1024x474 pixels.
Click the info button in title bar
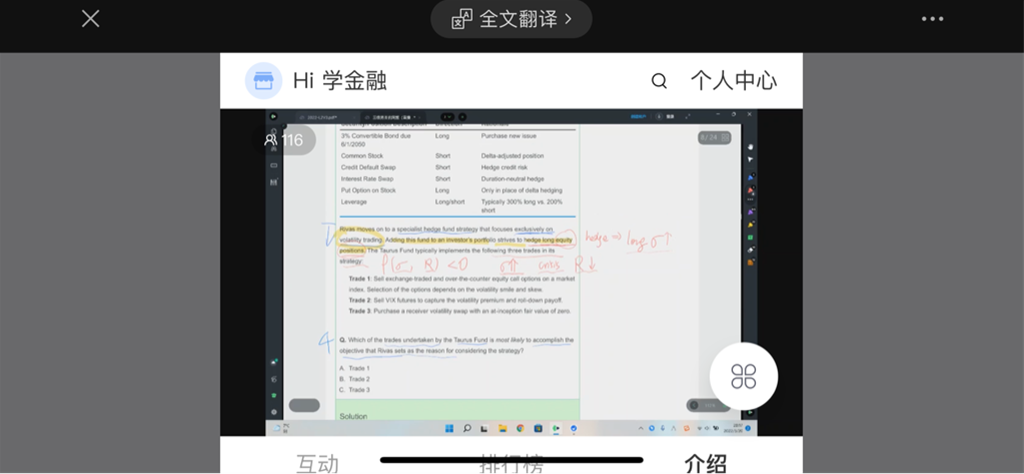659,116
